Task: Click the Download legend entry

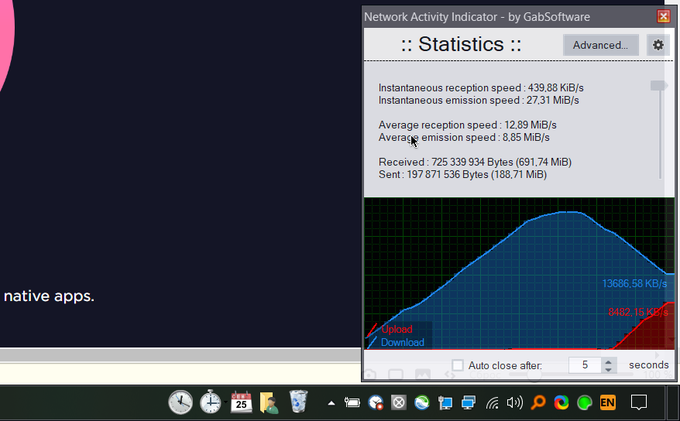Action: [402, 342]
